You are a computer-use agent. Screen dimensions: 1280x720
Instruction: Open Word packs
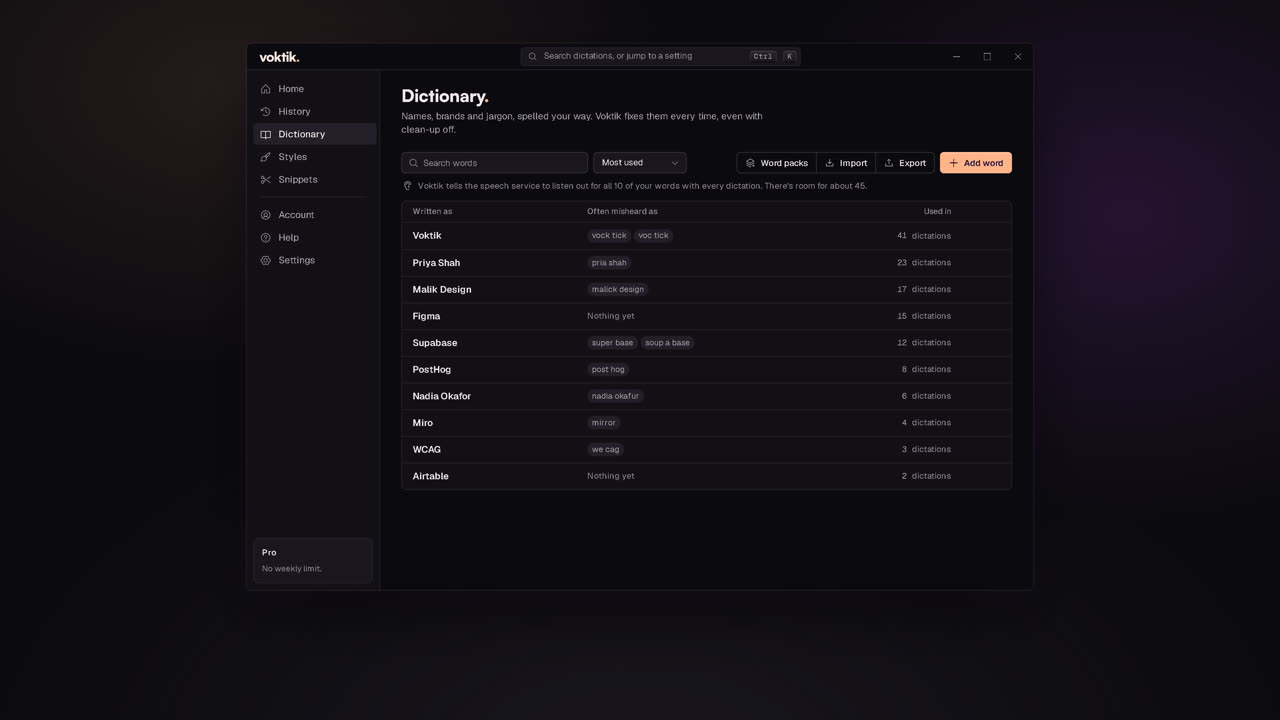(x=777, y=163)
